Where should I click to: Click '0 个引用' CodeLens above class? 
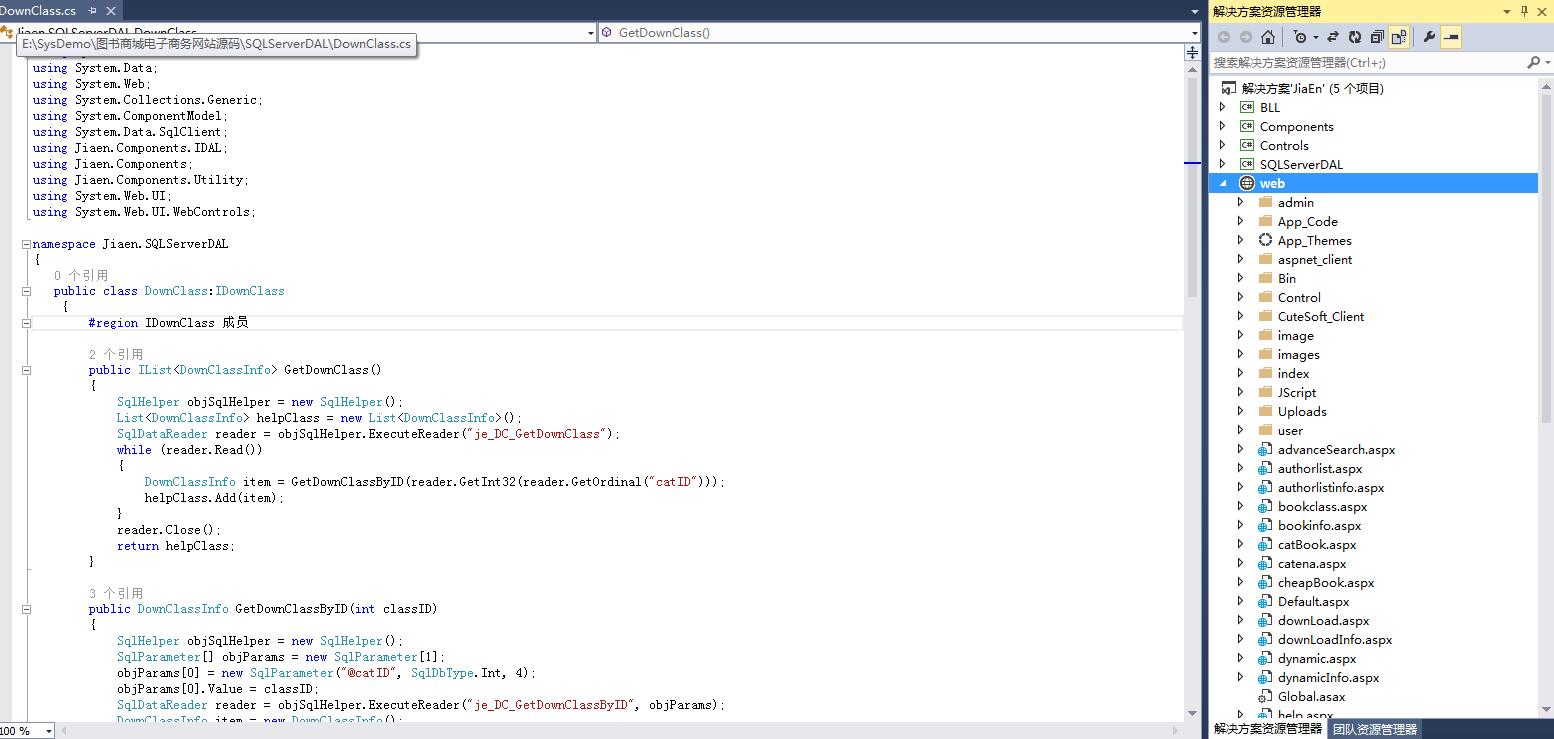tap(81, 275)
